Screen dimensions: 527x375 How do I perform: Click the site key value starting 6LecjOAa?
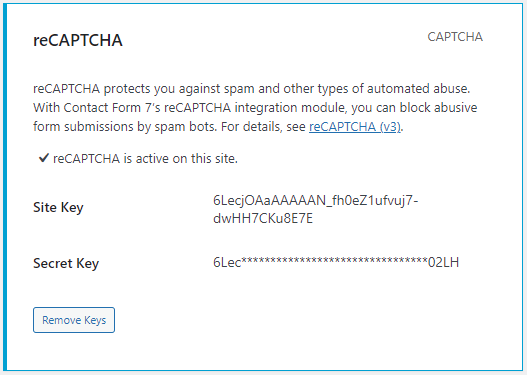click(x=316, y=209)
